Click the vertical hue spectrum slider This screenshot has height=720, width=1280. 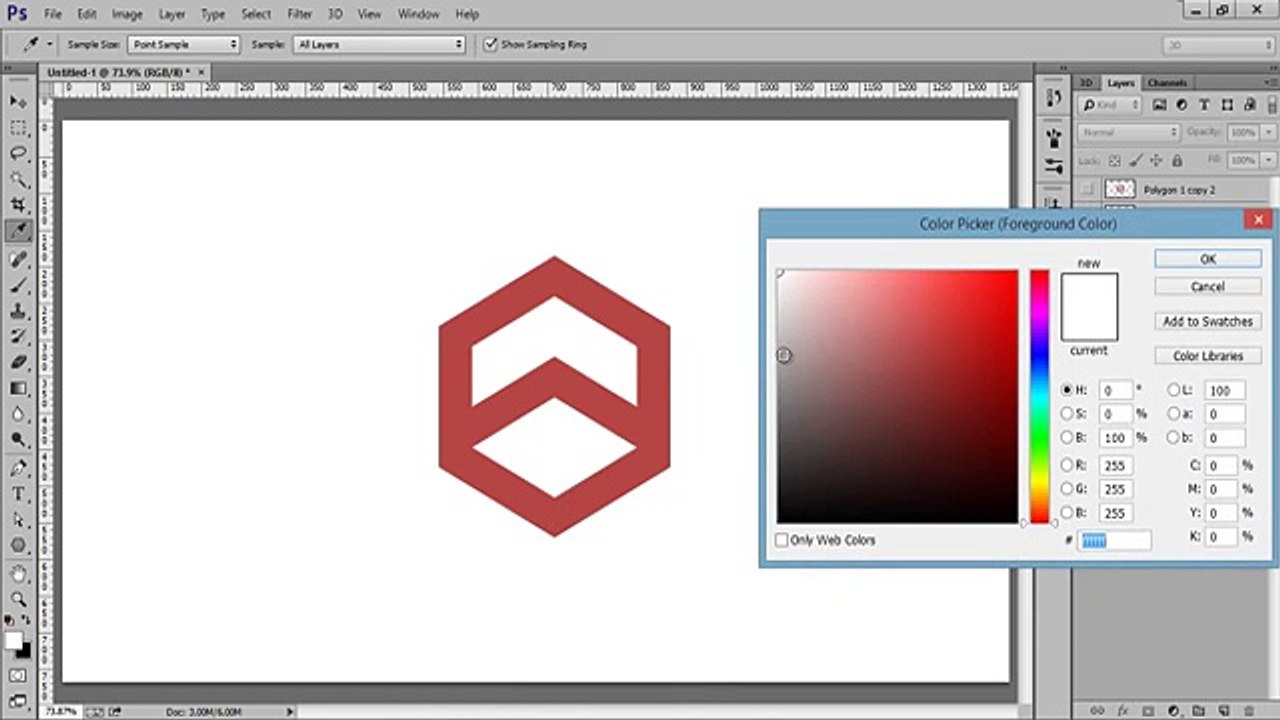tap(1040, 396)
